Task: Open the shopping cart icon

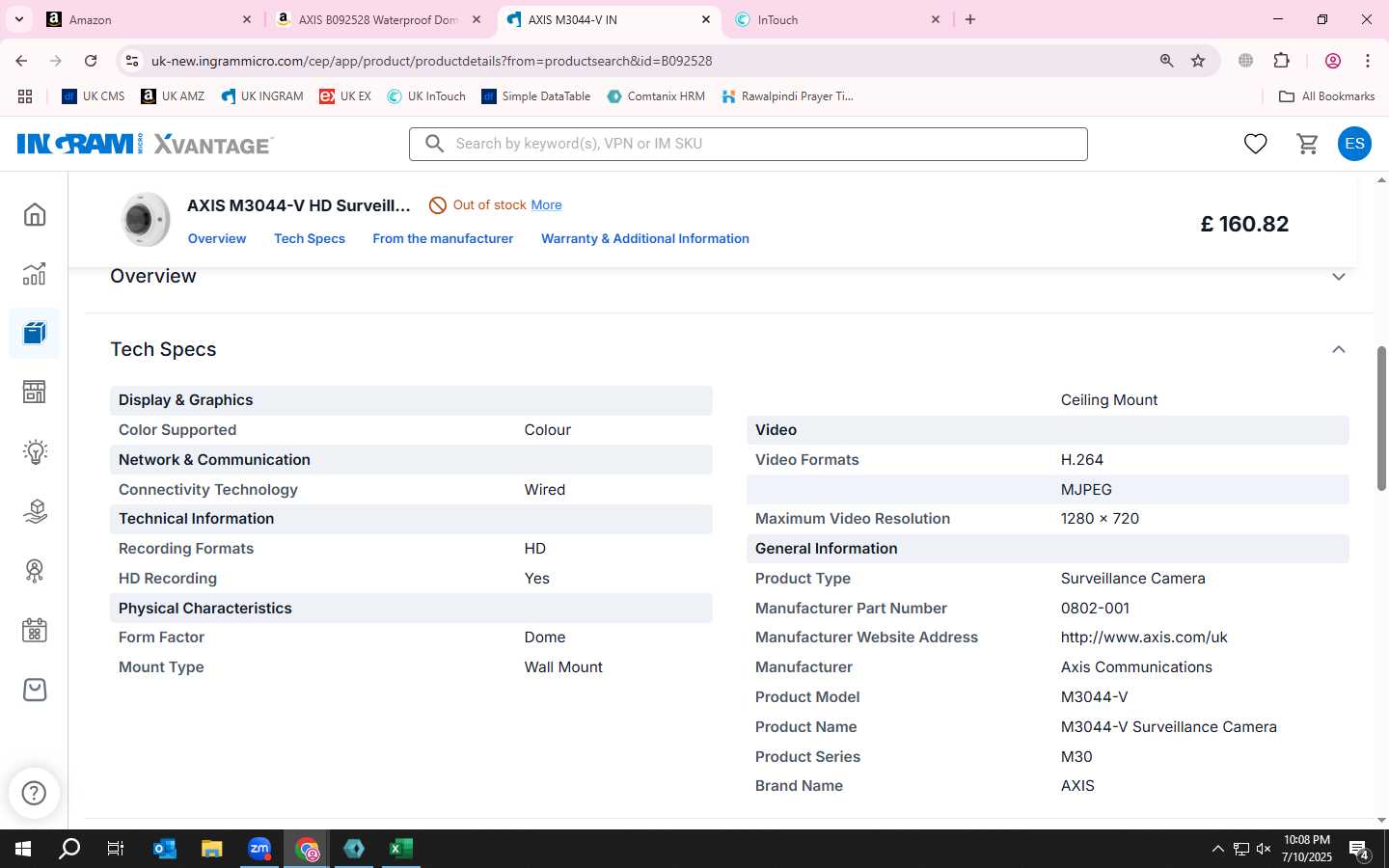Action: tap(1308, 144)
